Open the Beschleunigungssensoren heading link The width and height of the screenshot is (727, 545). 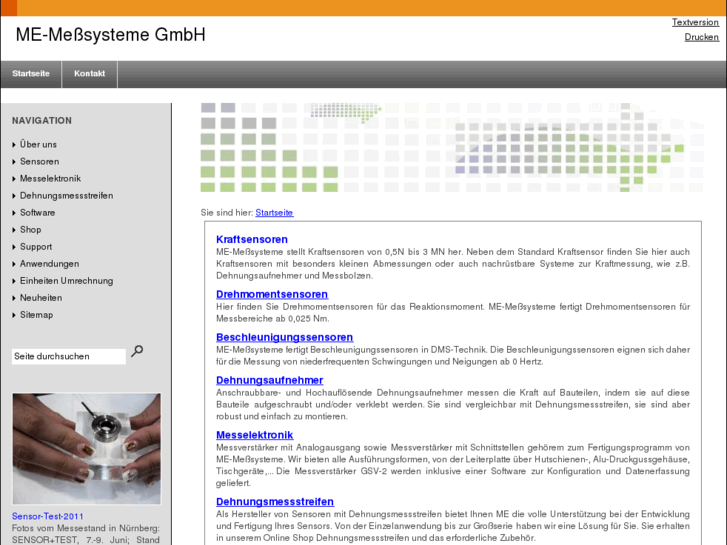point(285,337)
